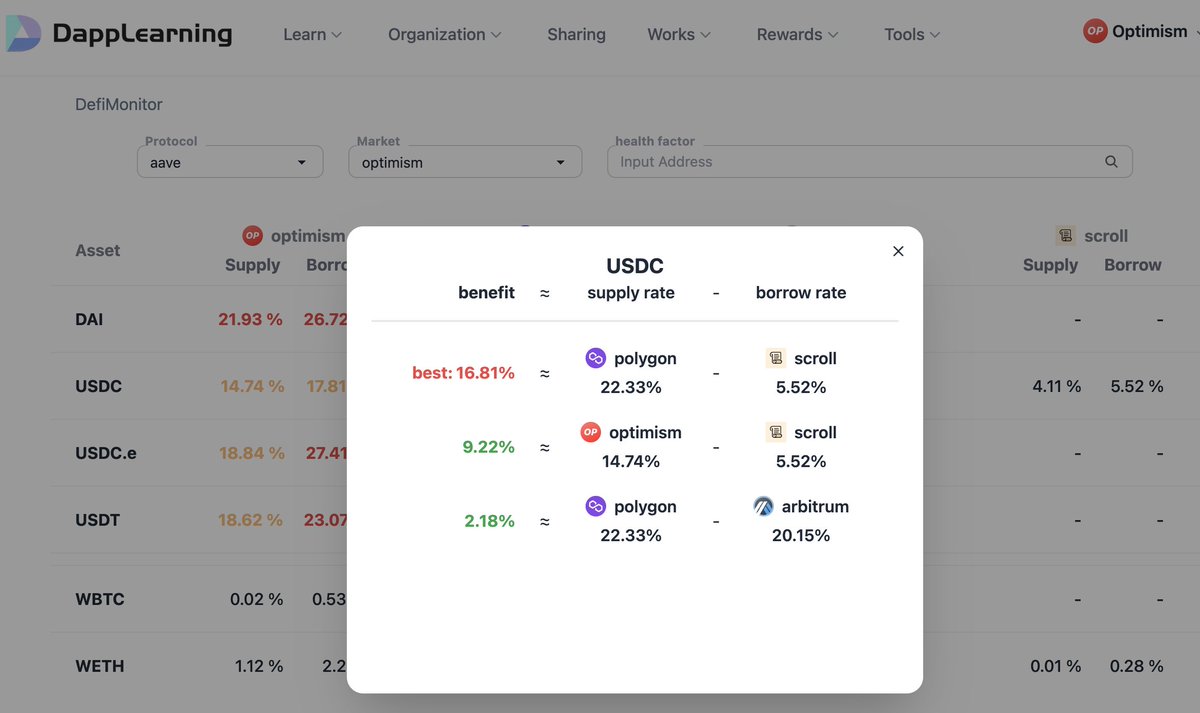The image size is (1200, 713).
Task: Open the Market dropdown showing optimism
Action: (465, 162)
